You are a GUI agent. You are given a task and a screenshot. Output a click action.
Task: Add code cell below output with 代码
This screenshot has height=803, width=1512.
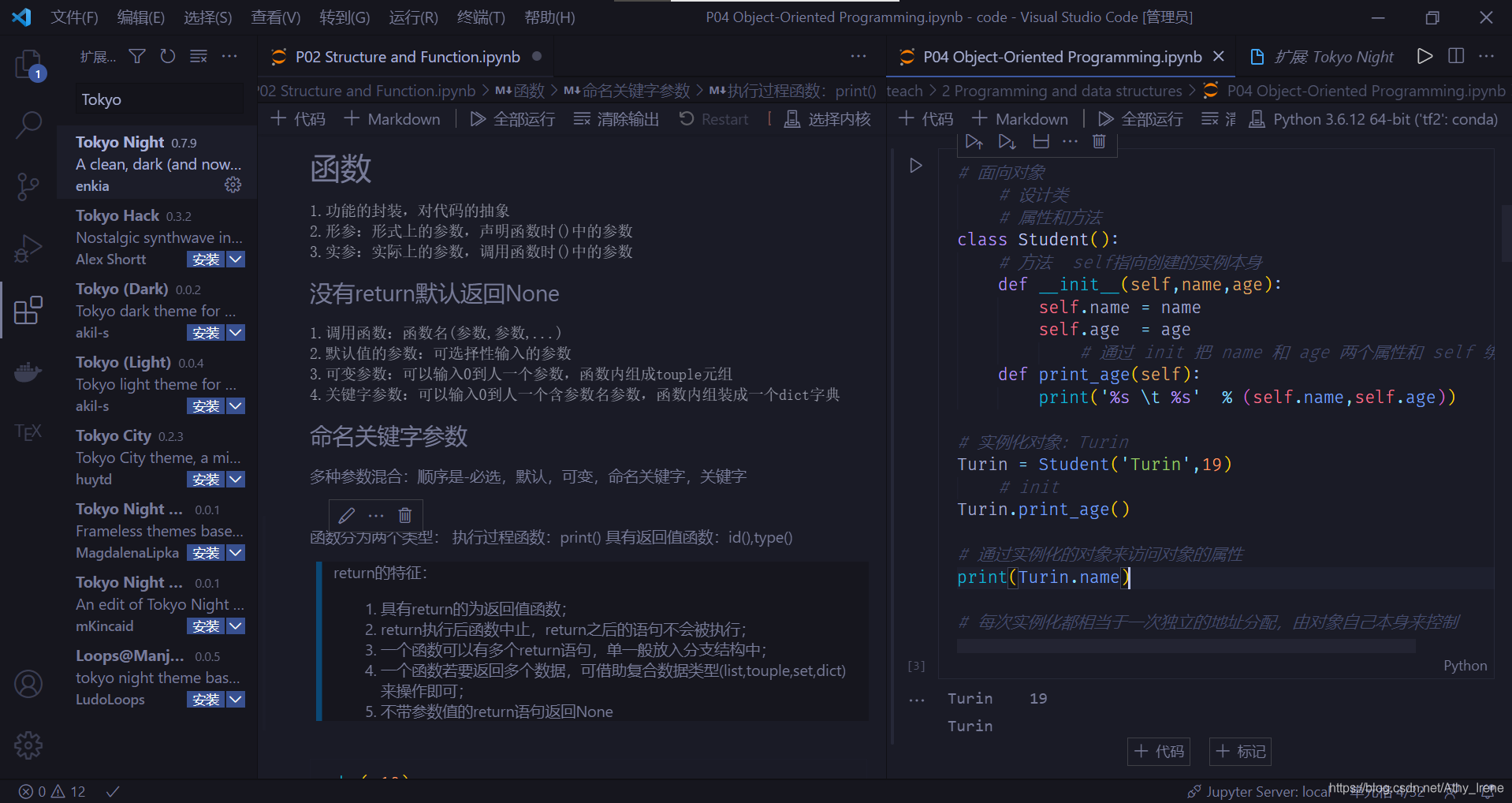[1159, 752]
